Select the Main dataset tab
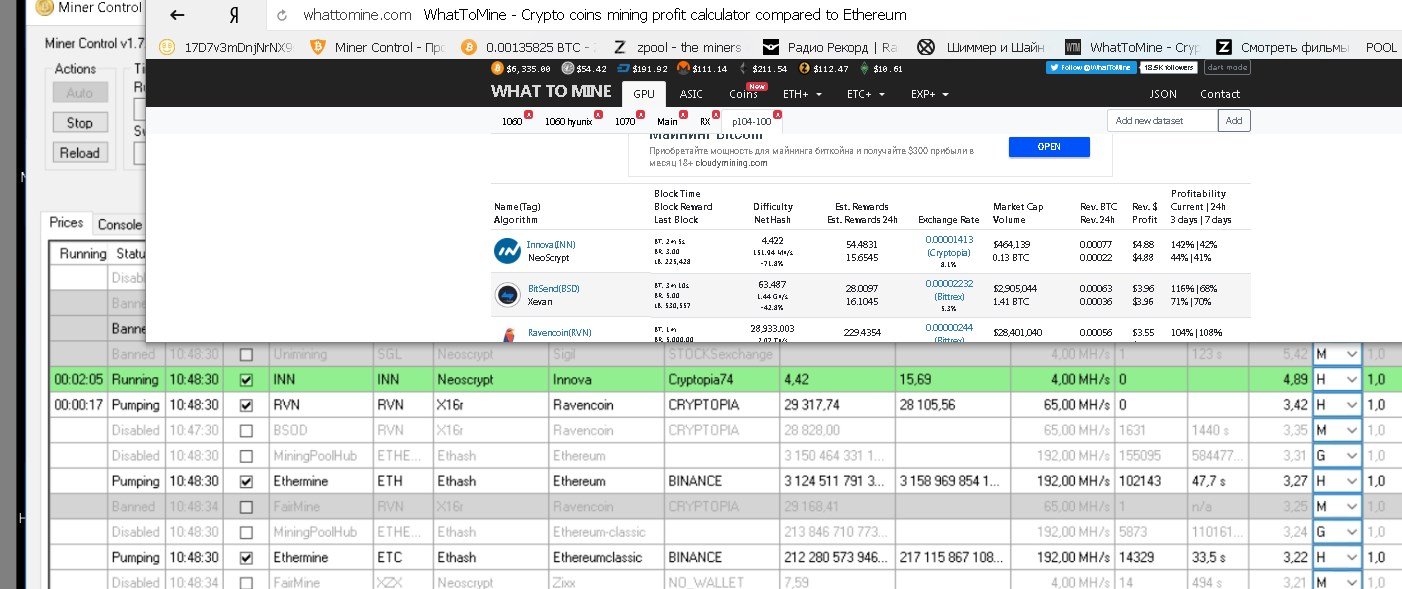 (667, 121)
